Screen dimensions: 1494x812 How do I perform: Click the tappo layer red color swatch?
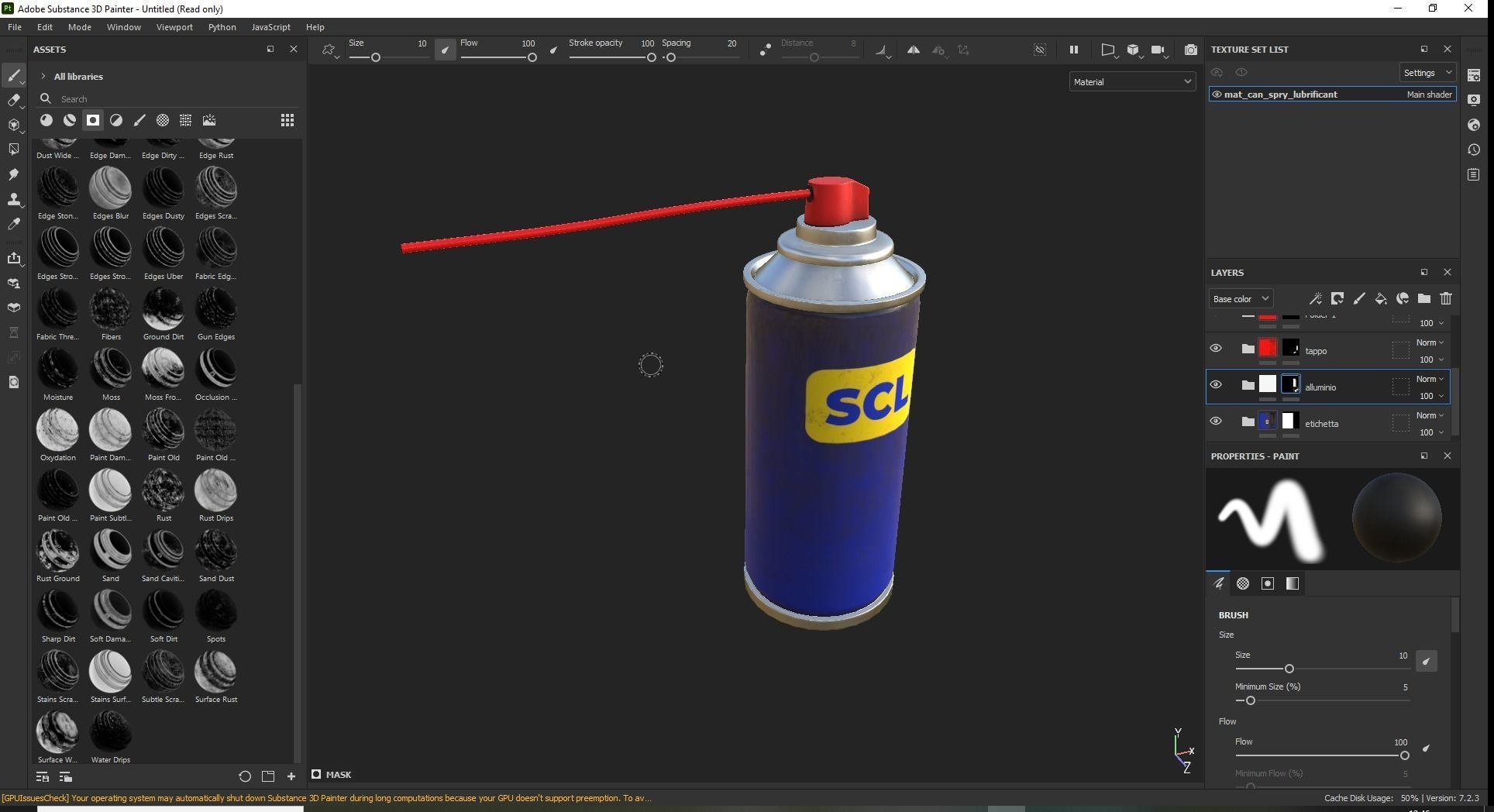click(x=1268, y=348)
